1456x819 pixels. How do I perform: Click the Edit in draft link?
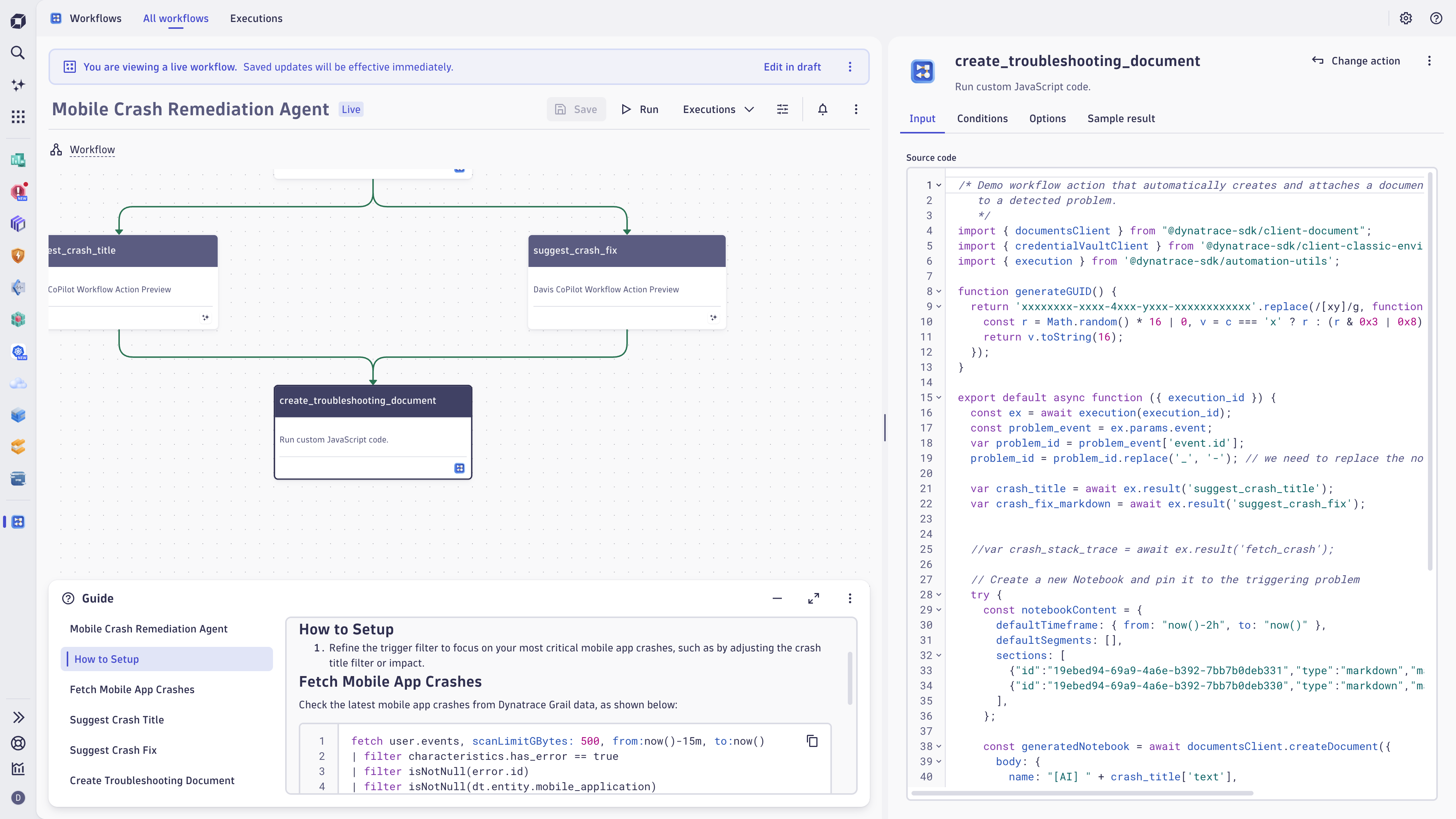pos(791,67)
